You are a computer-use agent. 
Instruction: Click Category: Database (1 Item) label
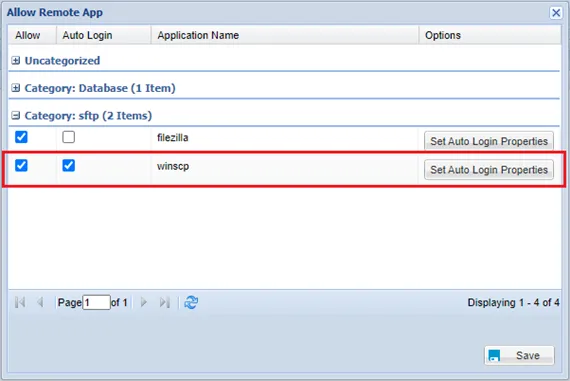pyautogui.click(x=100, y=88)
